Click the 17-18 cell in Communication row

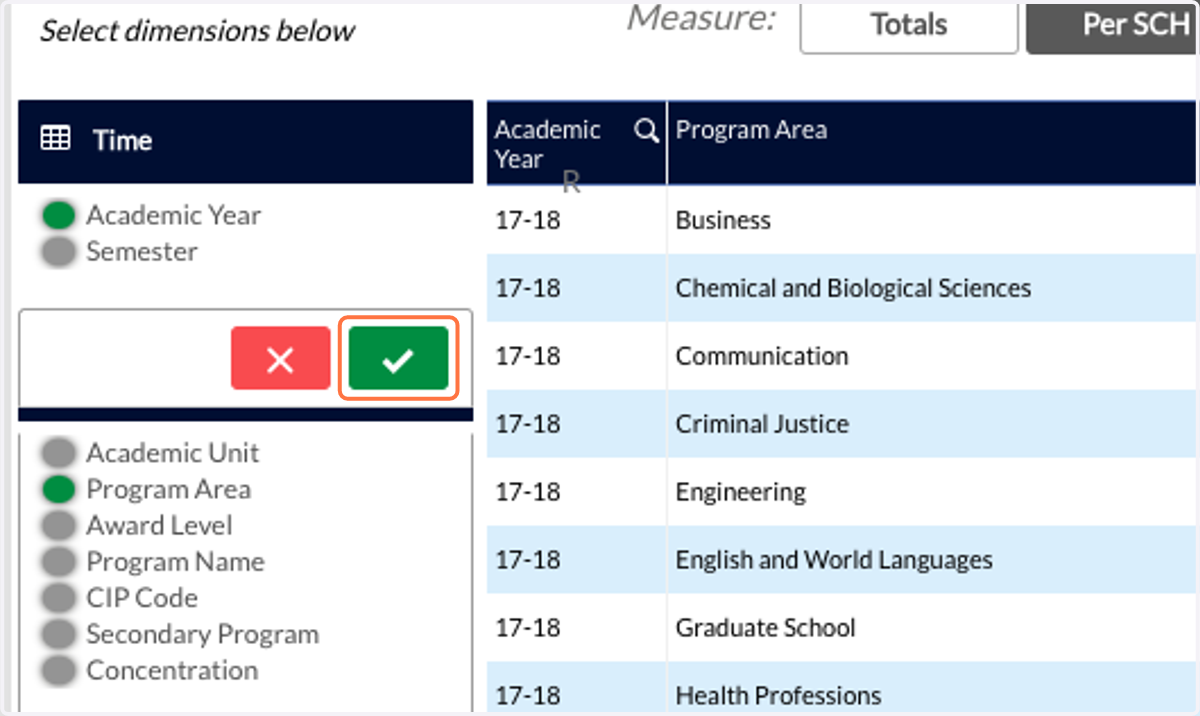[577, 356]
